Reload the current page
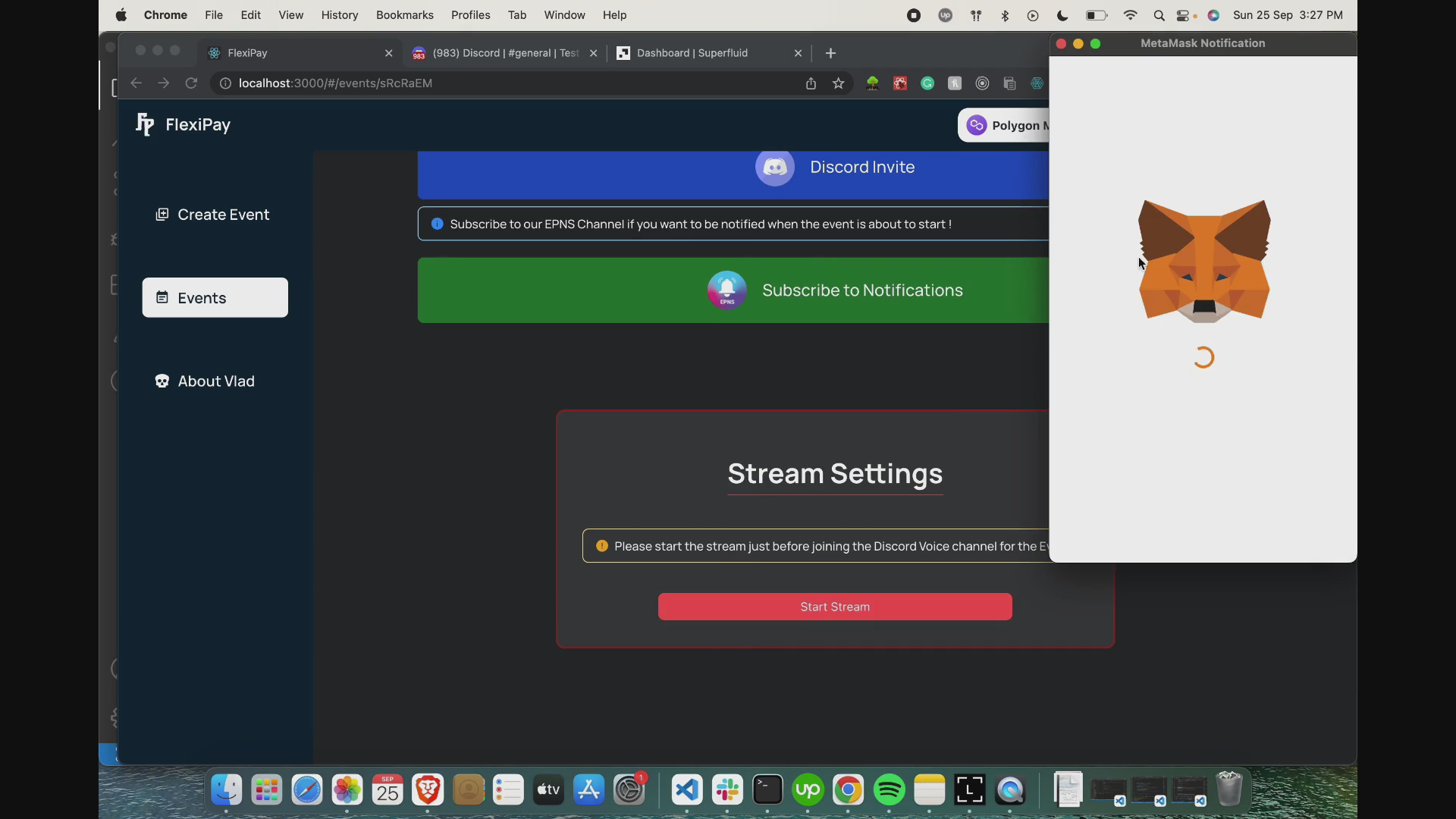The width and height of the screenshot is (1456, 819). coord(191,83)
